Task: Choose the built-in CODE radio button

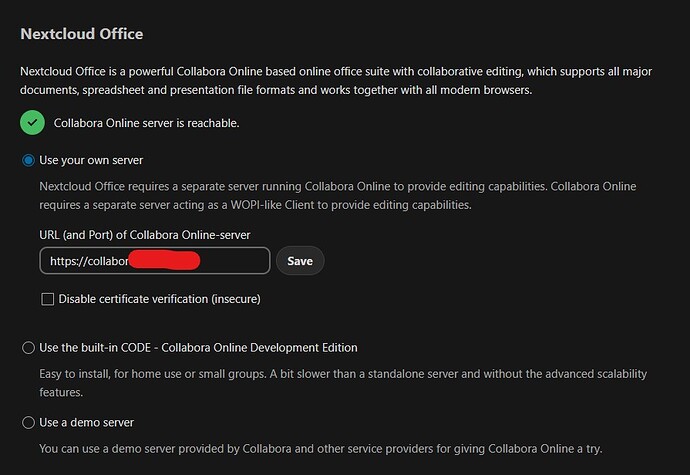Action: [29, 348]
